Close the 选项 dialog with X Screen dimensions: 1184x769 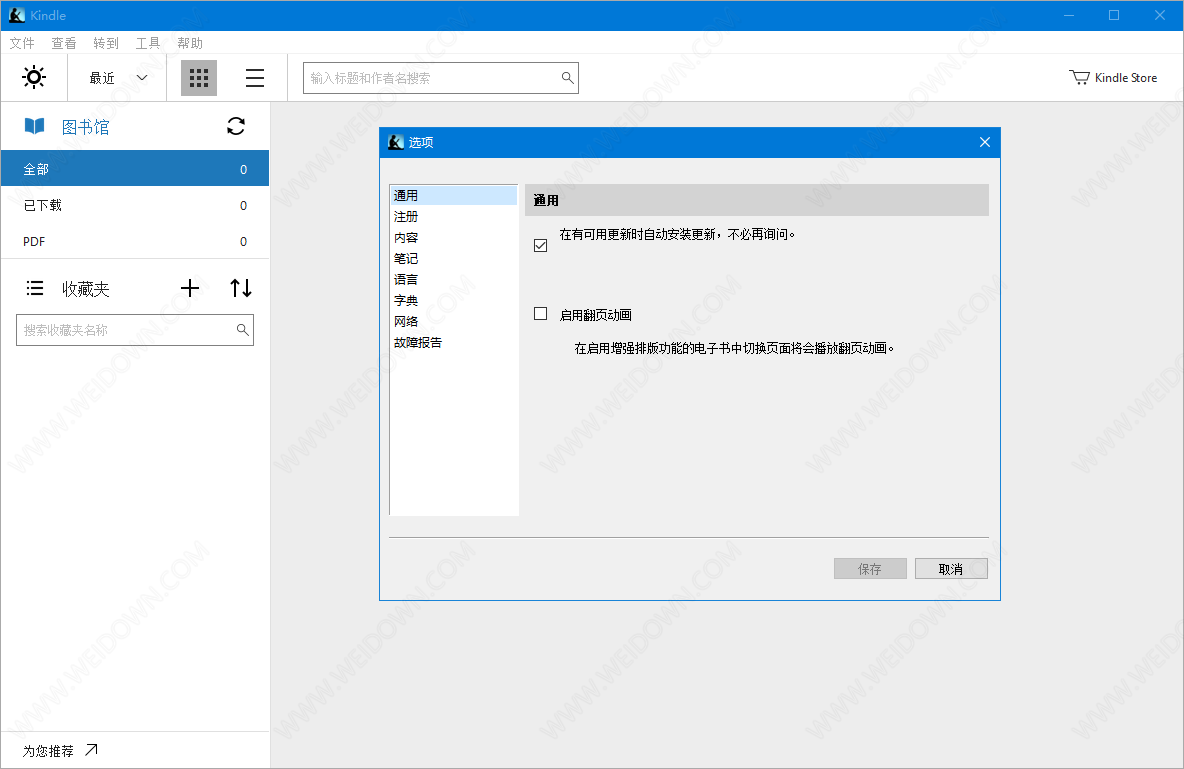[x=984, y=142]
